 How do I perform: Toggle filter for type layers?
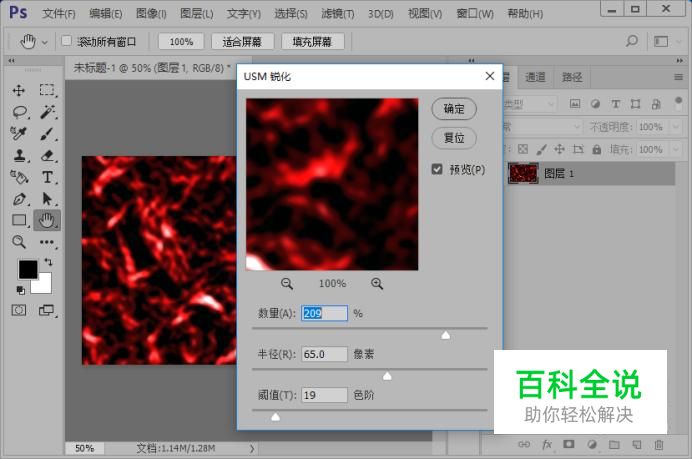[616, 104]
